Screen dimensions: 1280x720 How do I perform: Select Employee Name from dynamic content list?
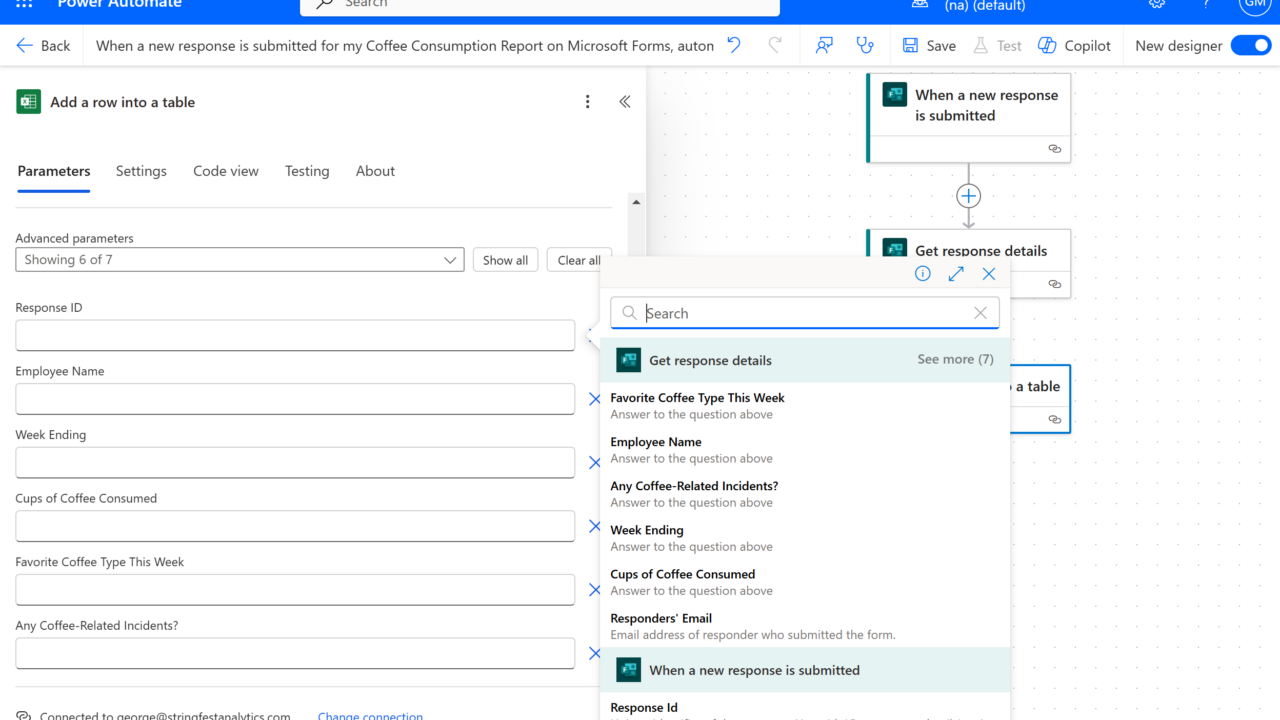(656, 442)
